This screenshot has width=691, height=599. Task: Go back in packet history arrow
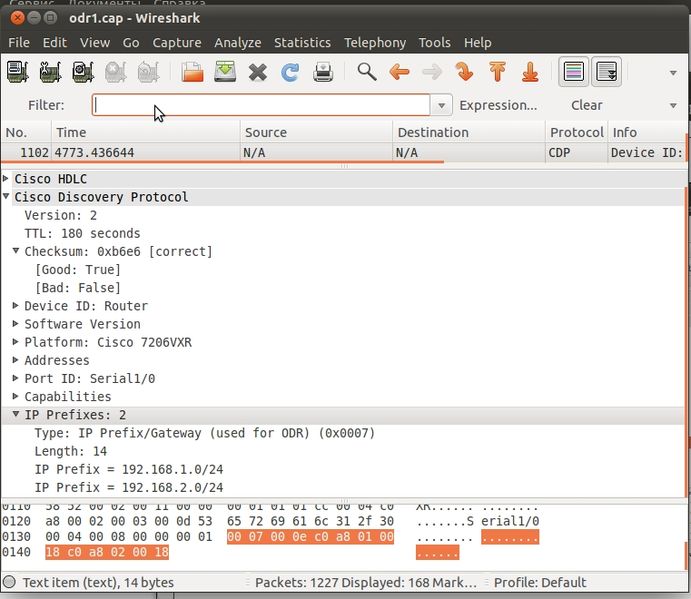[x=399, y=71]
